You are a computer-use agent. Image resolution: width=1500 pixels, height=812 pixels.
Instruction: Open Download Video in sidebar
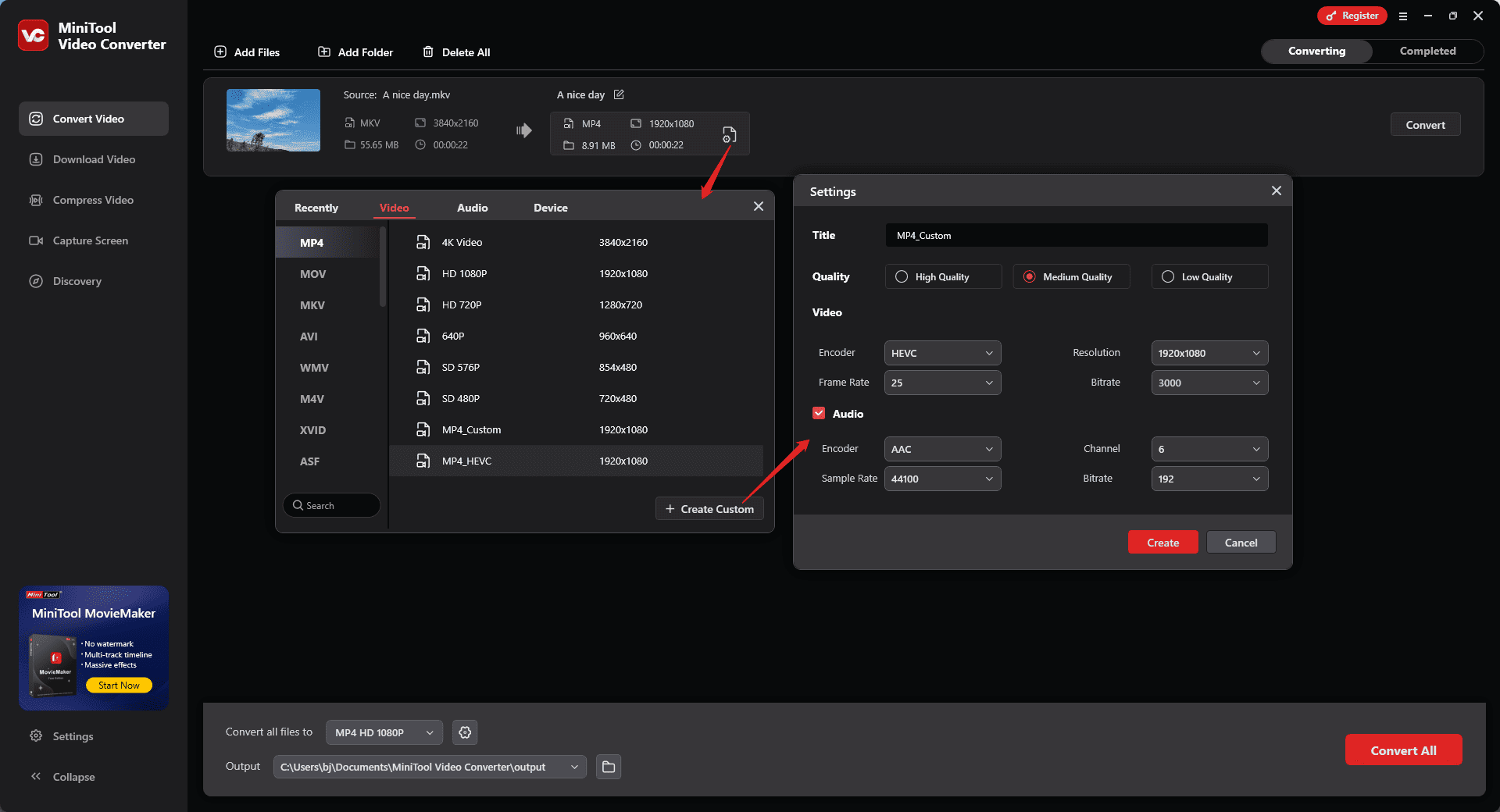point(94,159)
